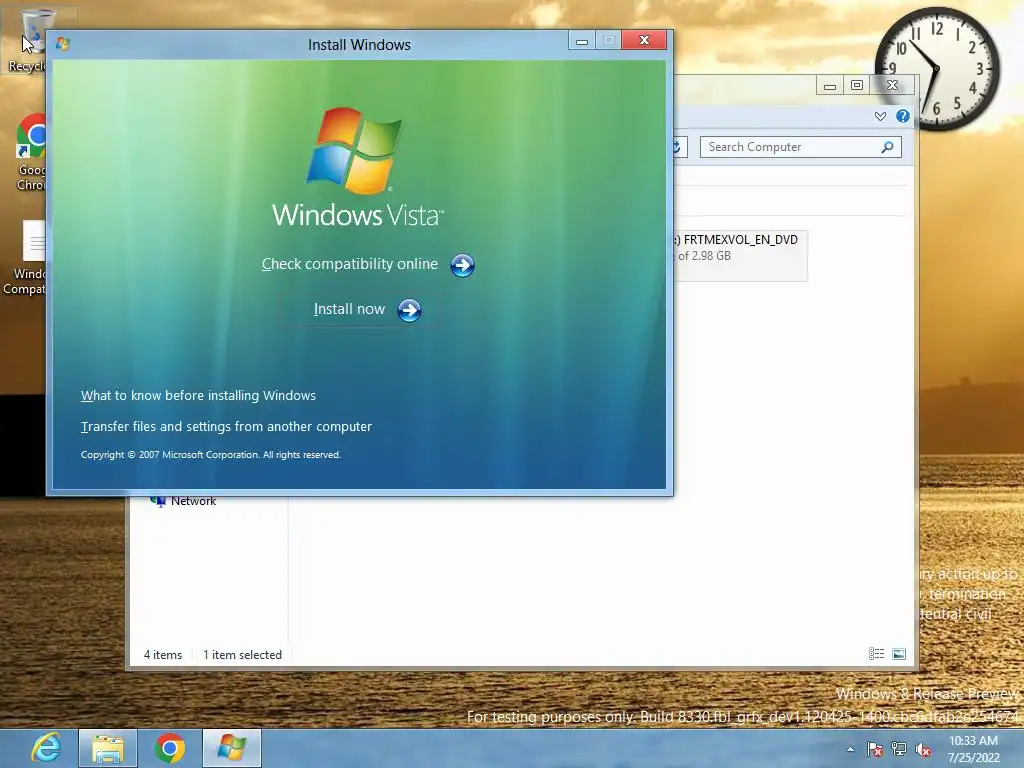The height and width of the screenshot is (768, 1024).
Task: Open Transfer files and settings from another computer
Action: [226, 426]
